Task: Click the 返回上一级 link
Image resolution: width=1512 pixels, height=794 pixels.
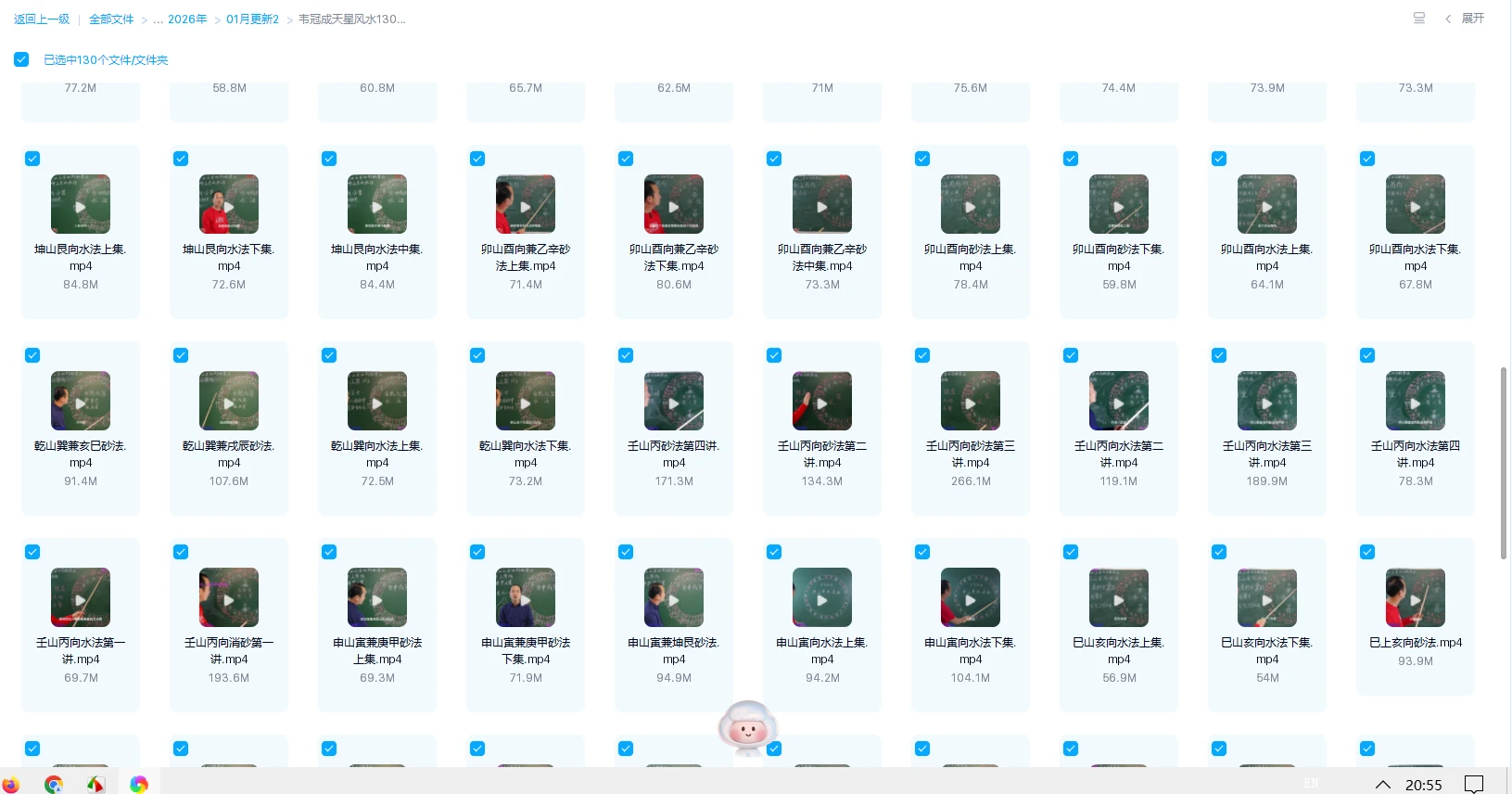Action: 42,19
